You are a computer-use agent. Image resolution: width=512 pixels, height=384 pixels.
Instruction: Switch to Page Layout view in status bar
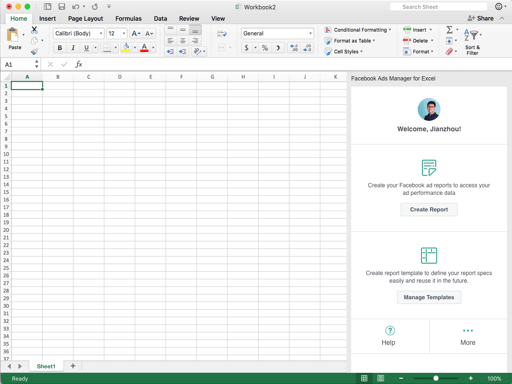point(380,378)
